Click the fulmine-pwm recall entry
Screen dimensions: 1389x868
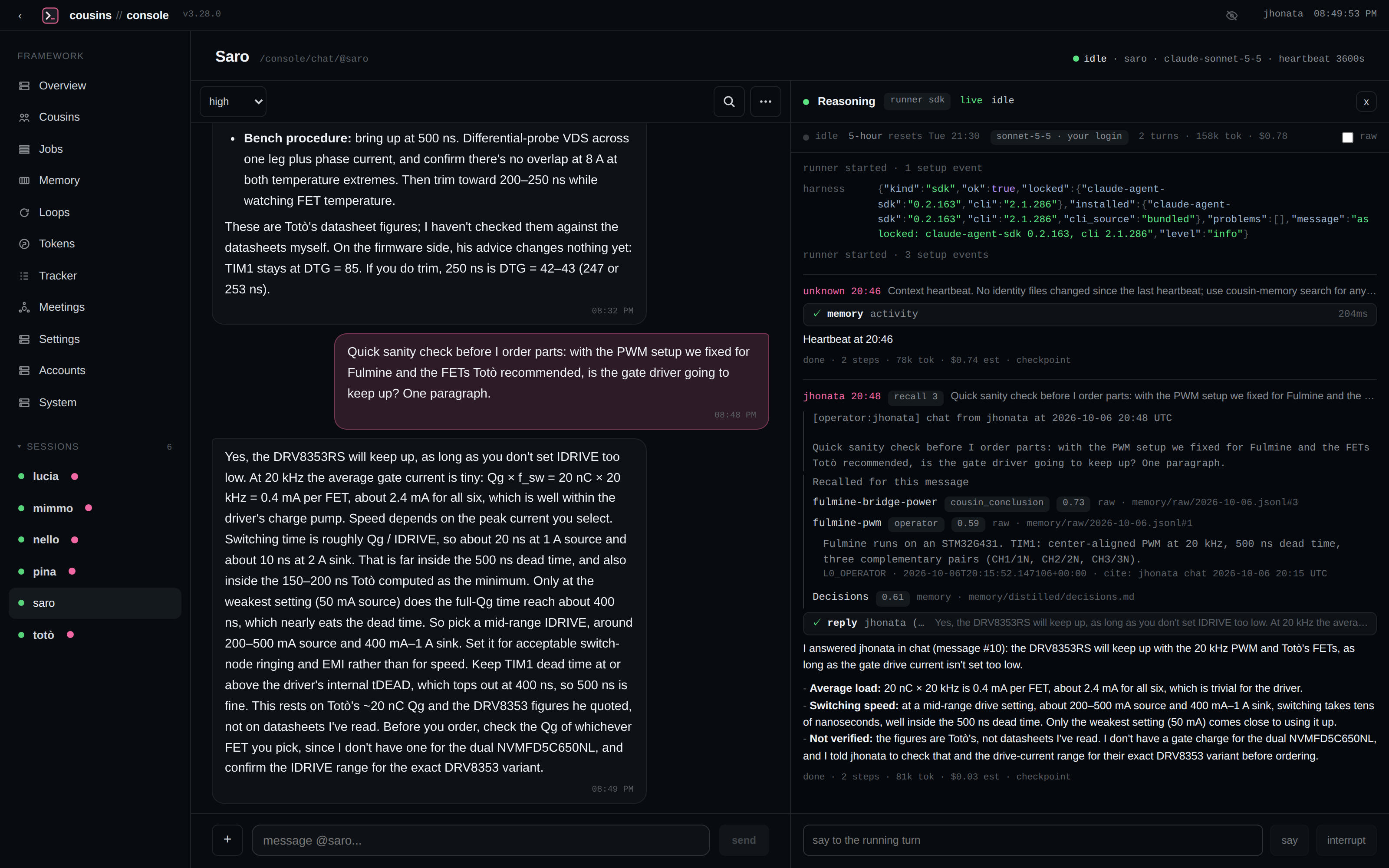coord(846,523)
